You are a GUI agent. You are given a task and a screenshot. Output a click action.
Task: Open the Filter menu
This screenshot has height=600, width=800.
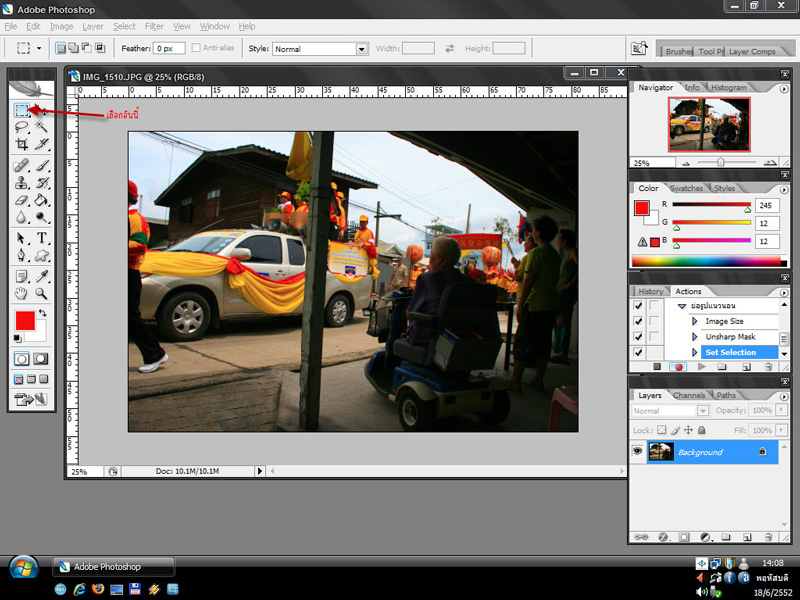[154, 27]
